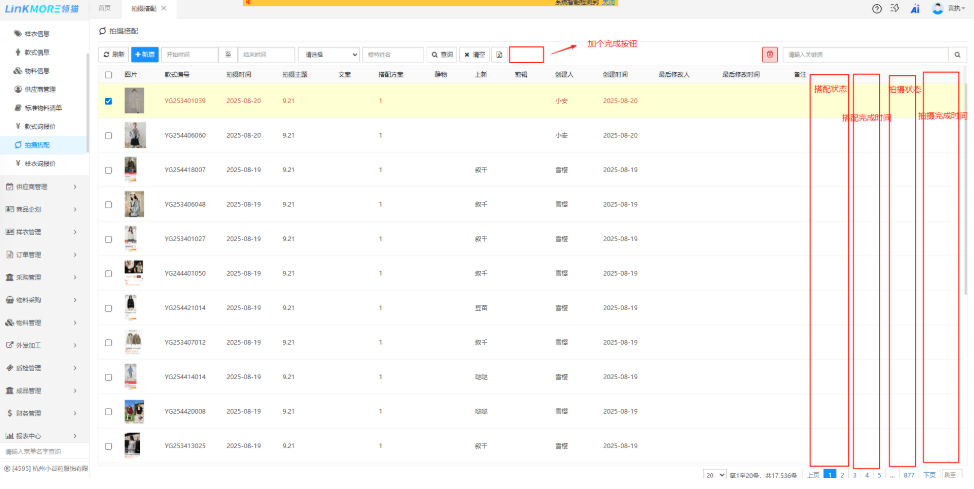The width and height of the screenshot is (974, 489).
Task: Open the AI assistant icon
Action: point(914,8)
